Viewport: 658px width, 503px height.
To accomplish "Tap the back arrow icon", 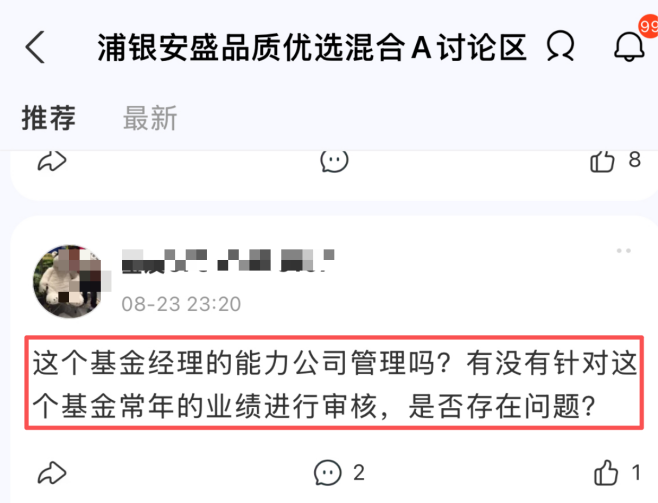I will pos(35,47).
